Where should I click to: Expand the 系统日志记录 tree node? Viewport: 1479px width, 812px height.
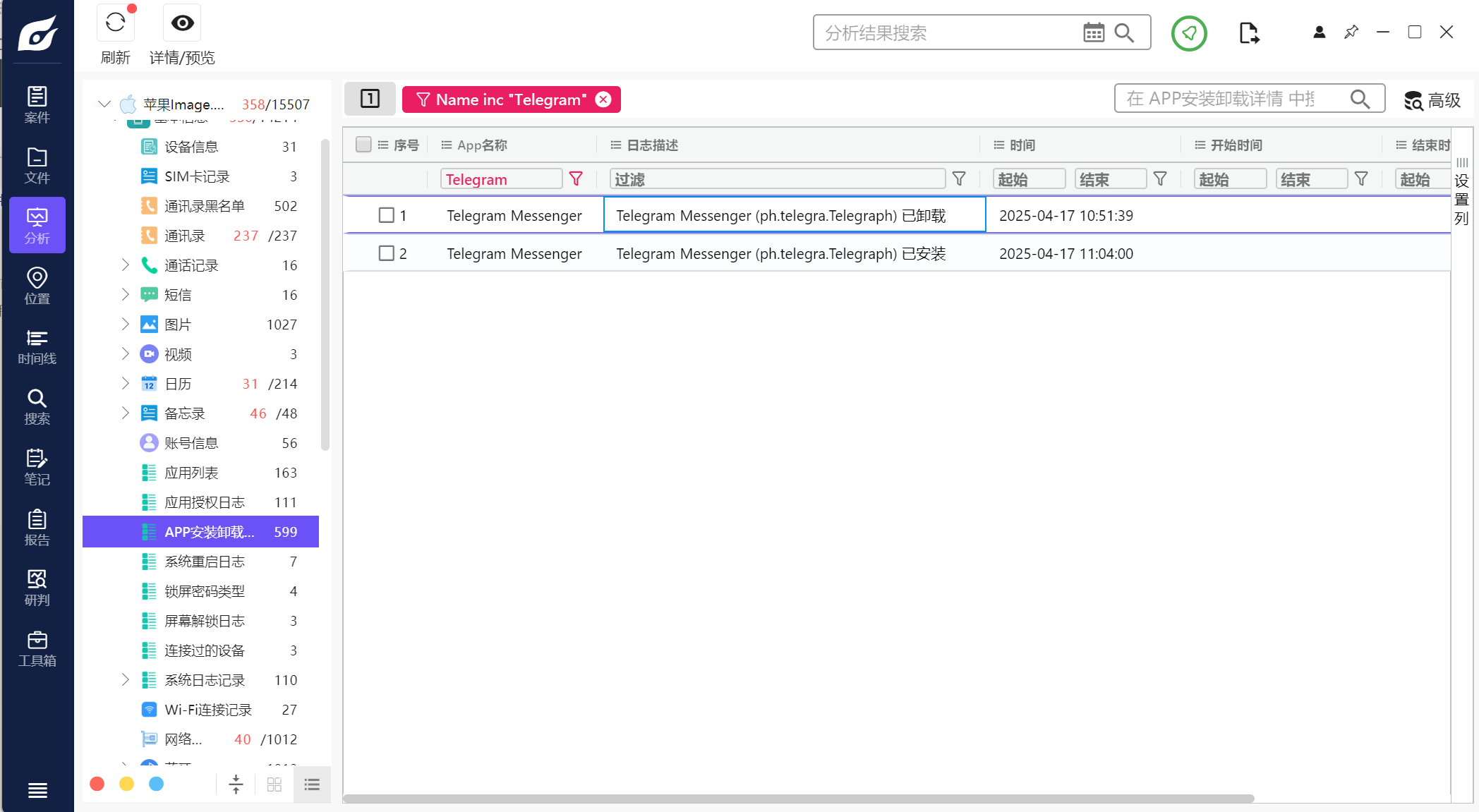(x=125, y=680)
